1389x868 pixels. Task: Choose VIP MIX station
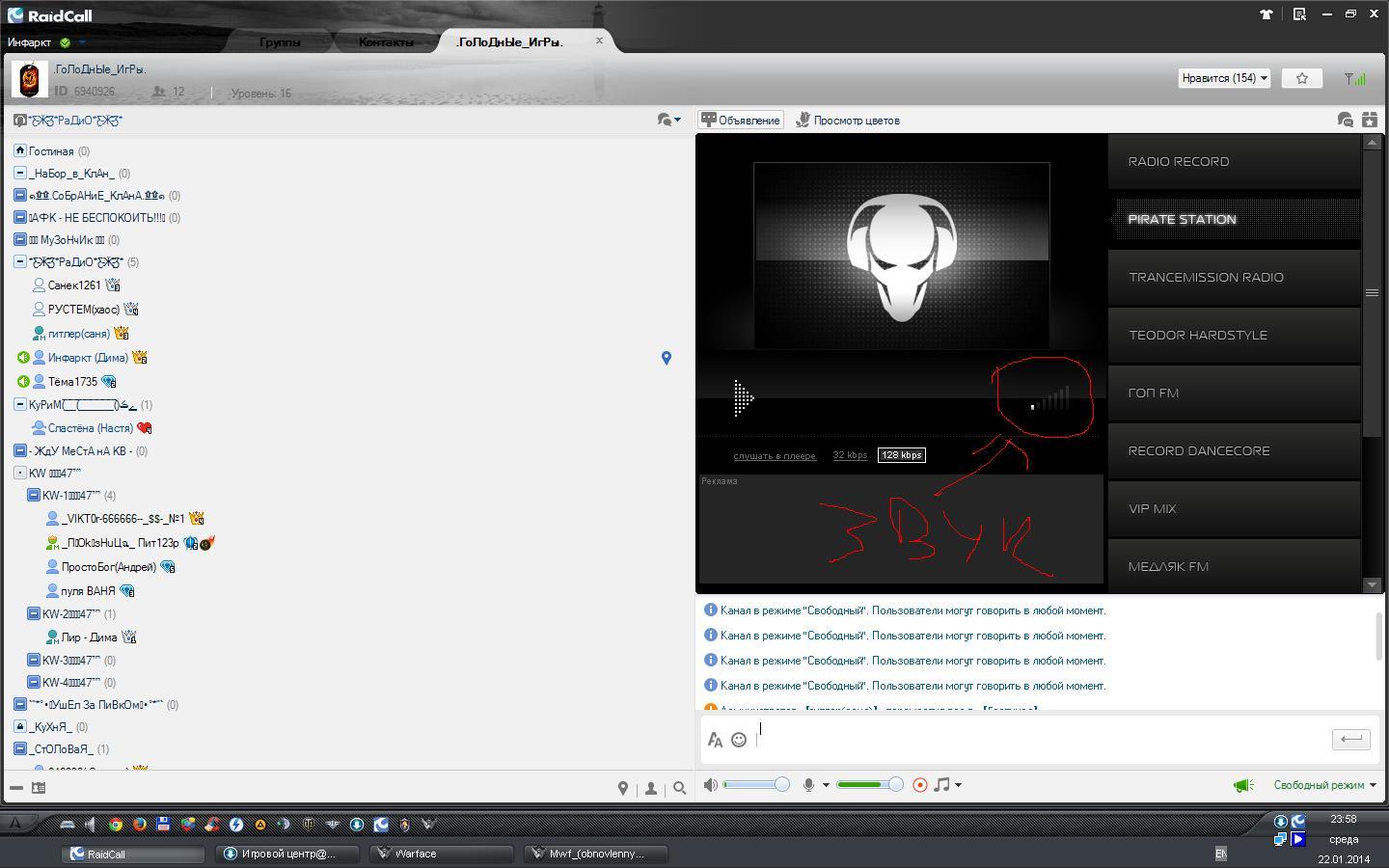[x=1234, y=508]
